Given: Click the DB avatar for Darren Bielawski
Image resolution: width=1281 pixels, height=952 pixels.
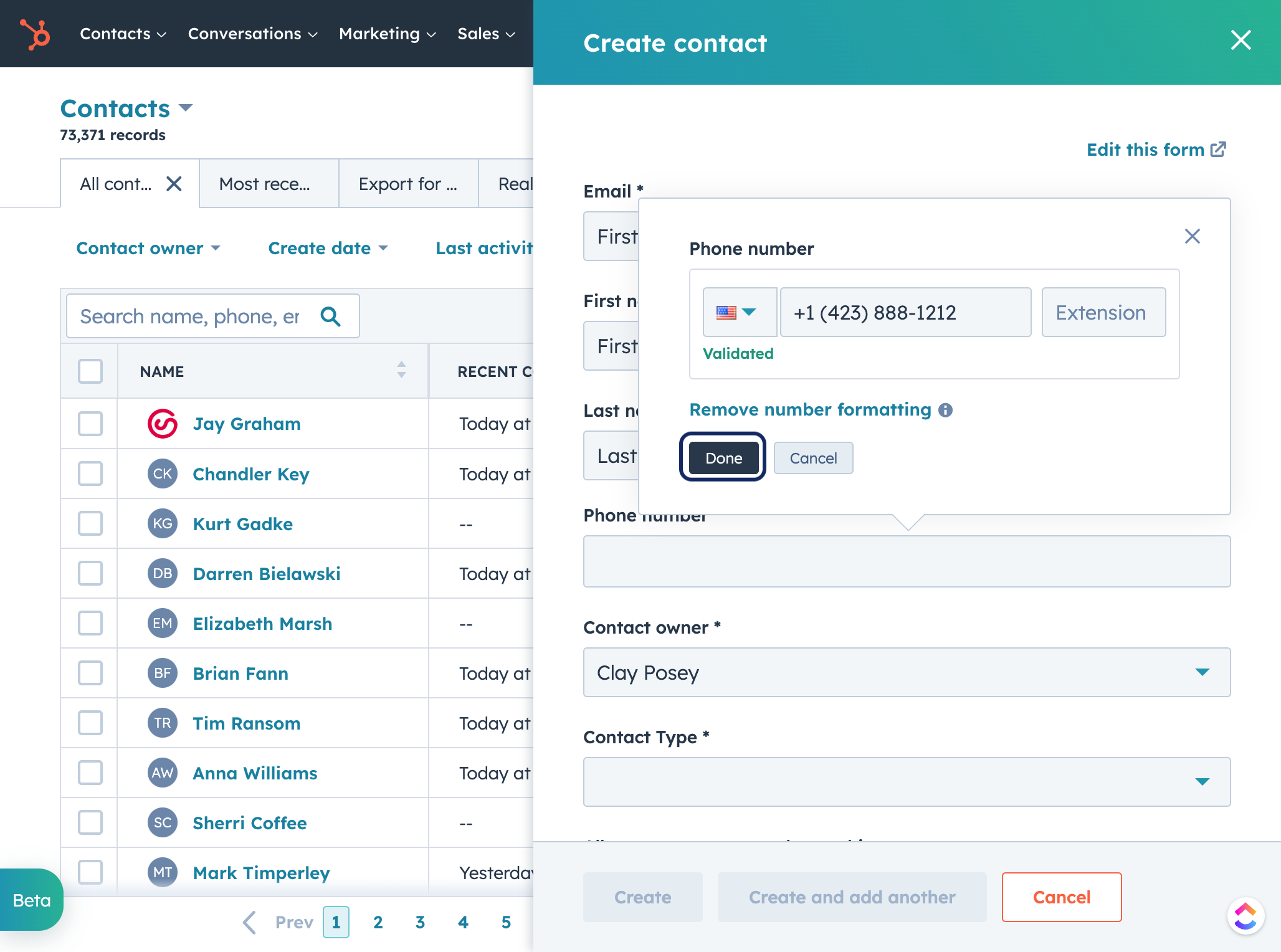Looking at the screenshot, I should 163,573.
